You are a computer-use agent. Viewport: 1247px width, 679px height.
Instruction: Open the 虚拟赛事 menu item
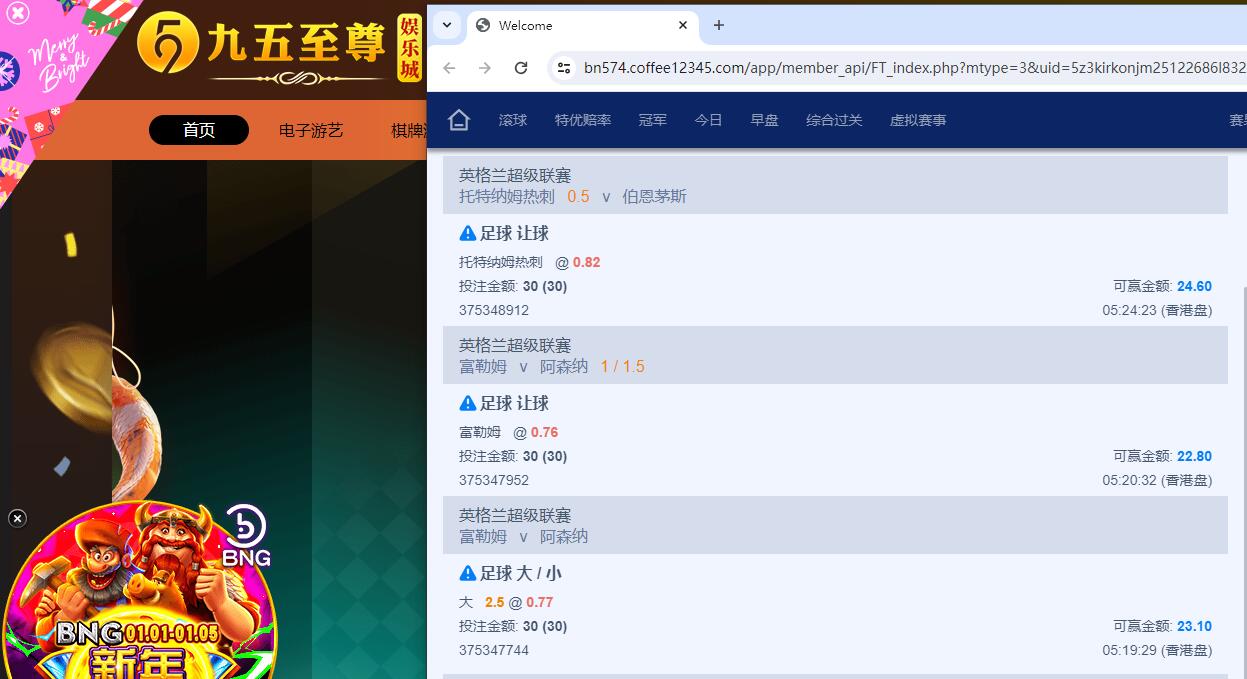click(x=918, y=120)
